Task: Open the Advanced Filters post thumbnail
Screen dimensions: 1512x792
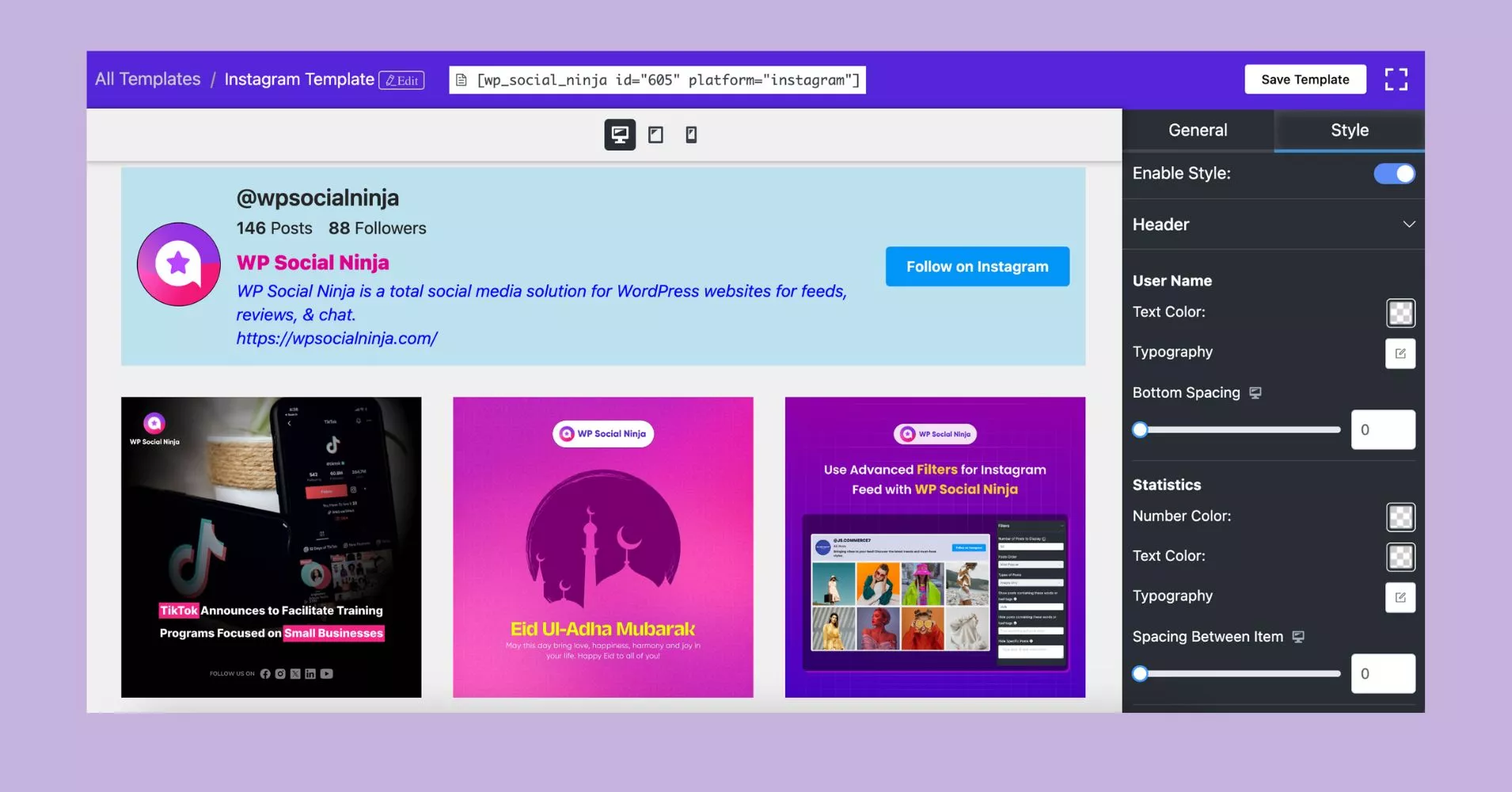Action: pyautogui.click(x=935, y=547)
